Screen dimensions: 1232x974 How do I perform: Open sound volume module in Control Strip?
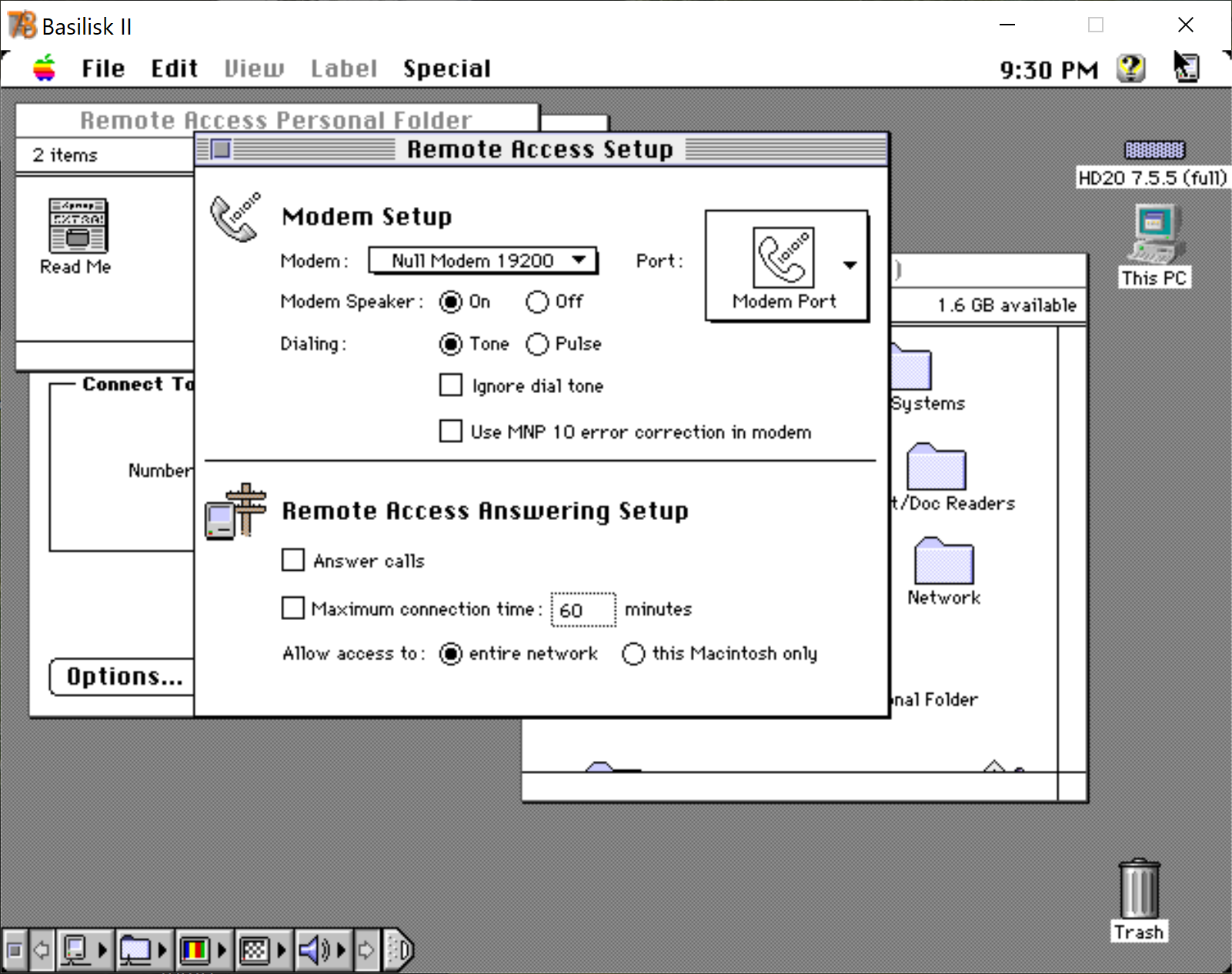(314, 951)
